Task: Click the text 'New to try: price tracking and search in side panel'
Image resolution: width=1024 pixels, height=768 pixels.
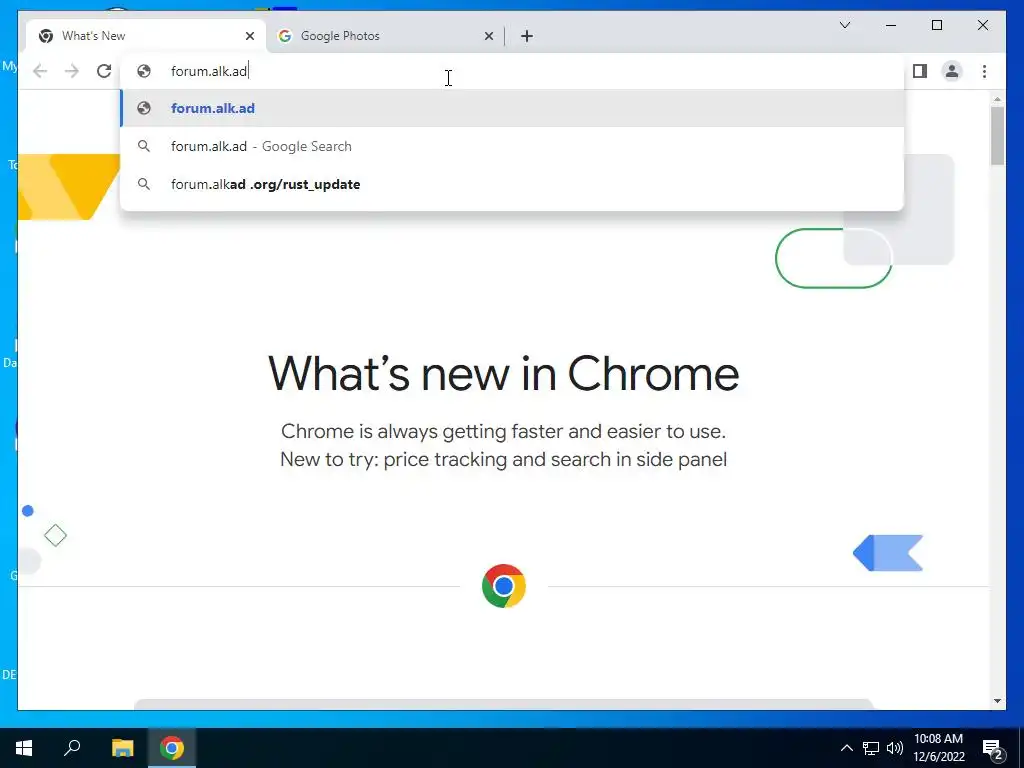Action: [504, 459]
